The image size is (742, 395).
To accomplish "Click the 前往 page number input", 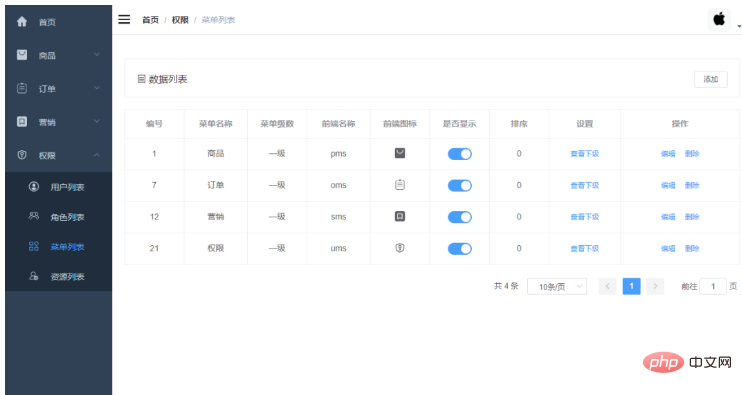I will (x=713, y=286).
